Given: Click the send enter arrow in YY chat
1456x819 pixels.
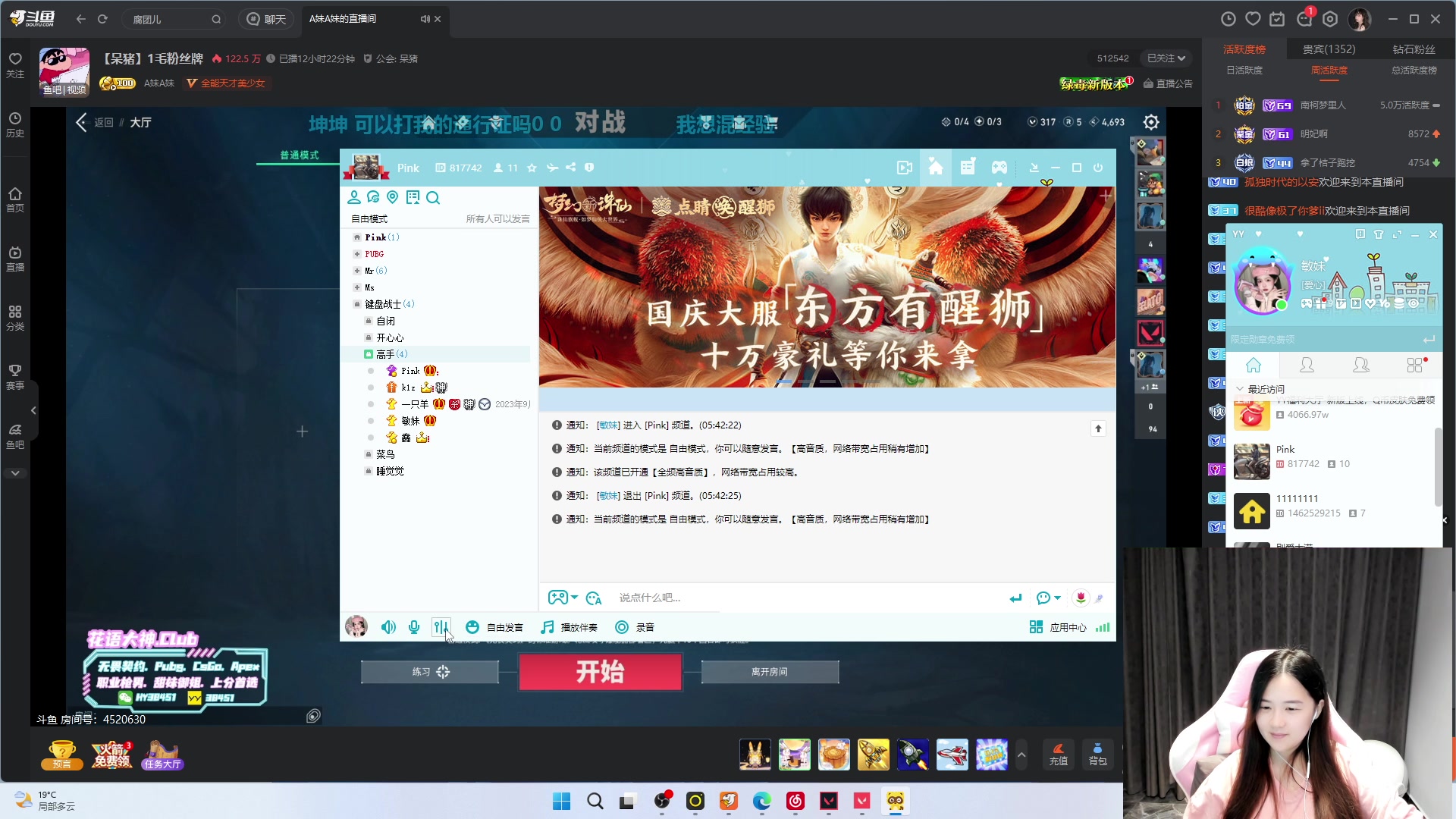Looking at the screenshot, I should tap(1016, 598).
